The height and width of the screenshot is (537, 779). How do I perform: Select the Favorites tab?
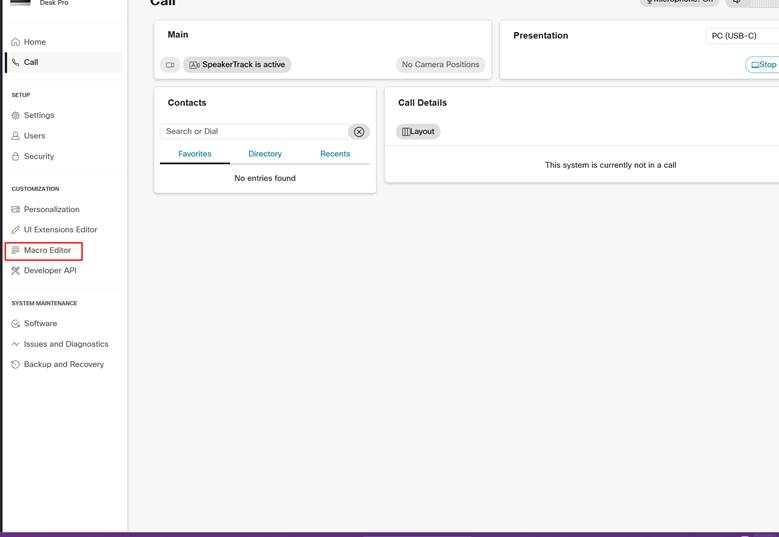195,154
